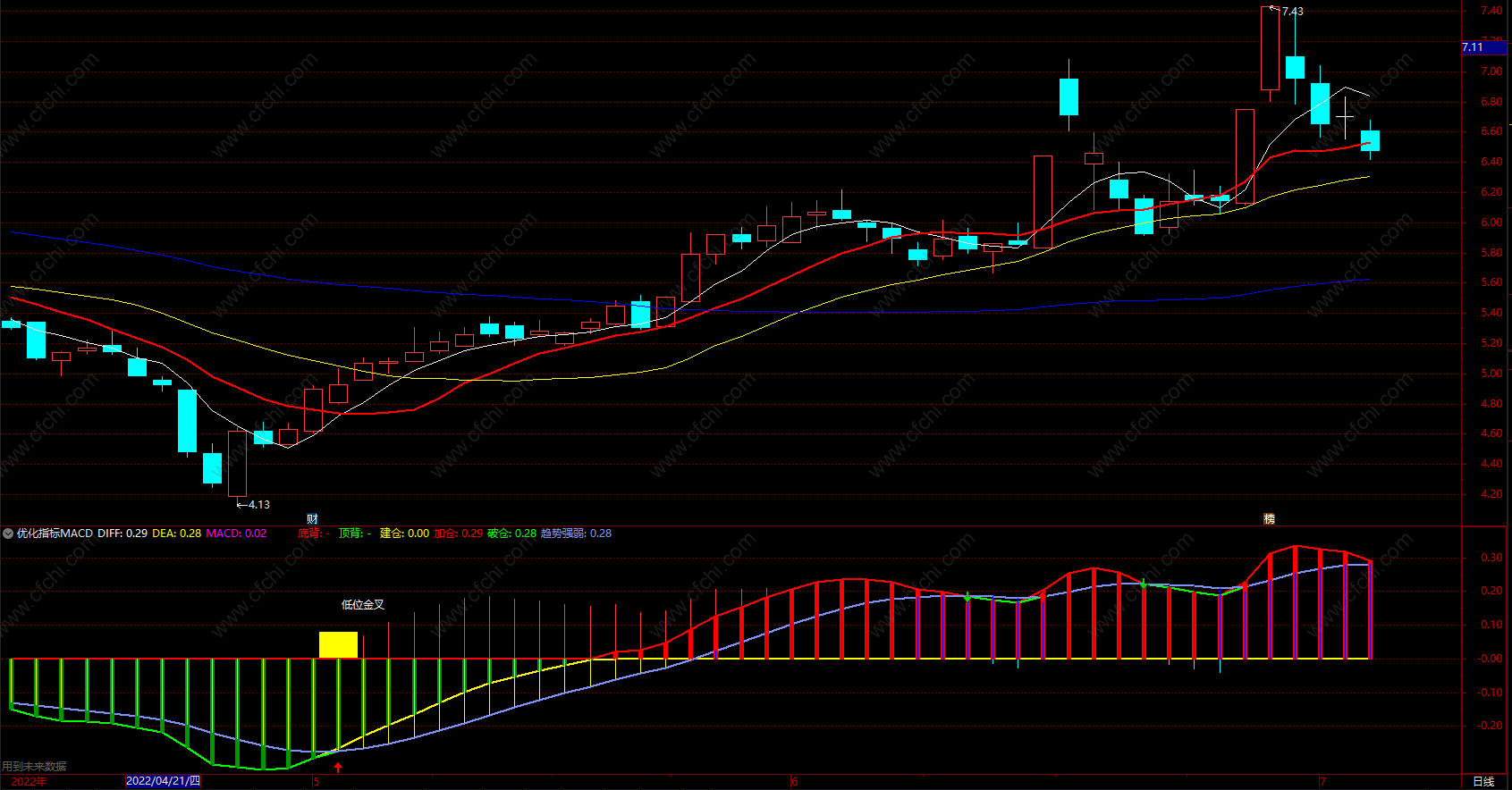Viewport: 1512px width, 790px height.
Task: Select the 顶背 indicator label
Action: pos(355,534)
